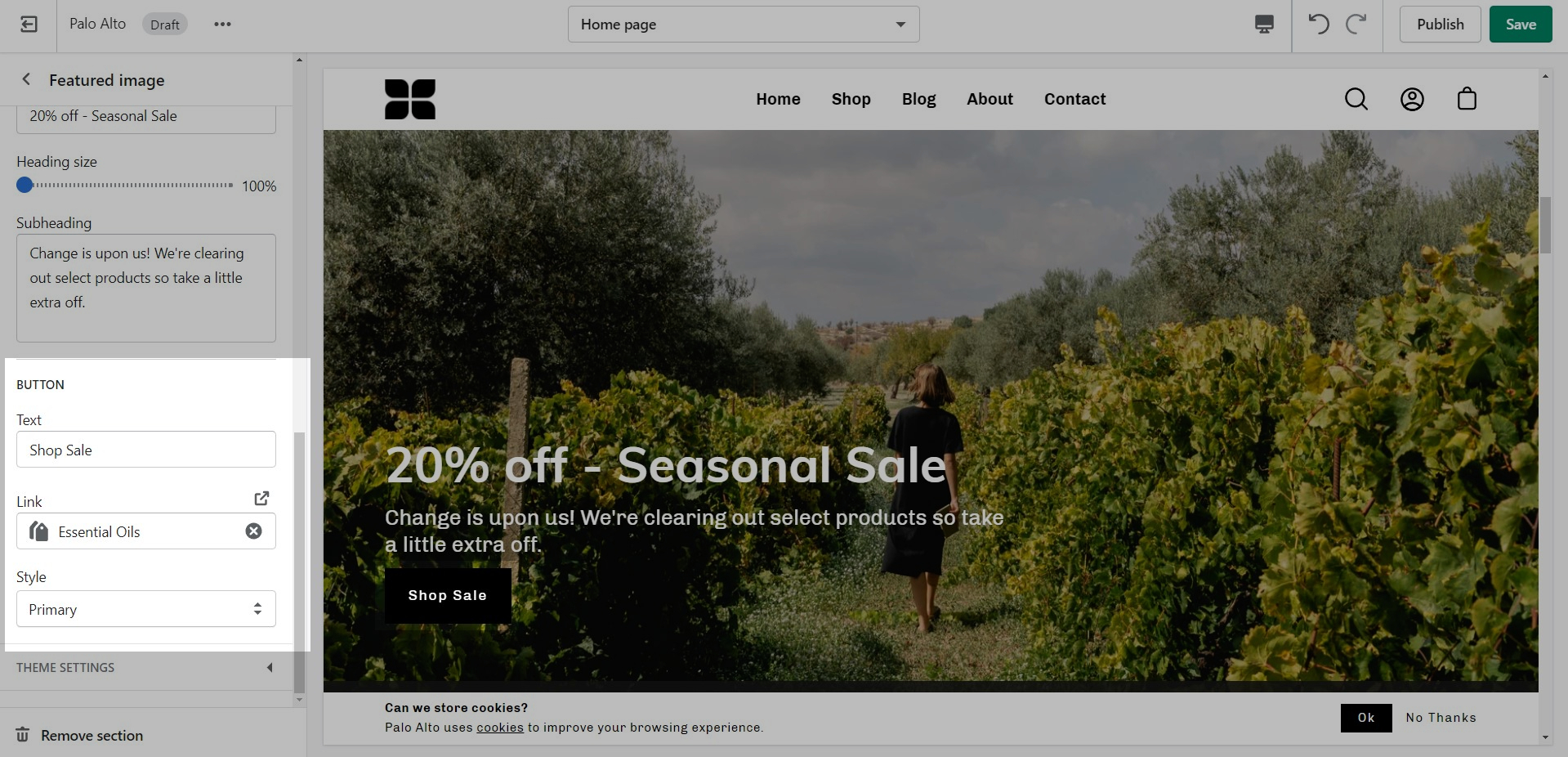Screen dimensions: 1568x757
Task: Expand the Theme Settings section
Action: click(146, 668)
